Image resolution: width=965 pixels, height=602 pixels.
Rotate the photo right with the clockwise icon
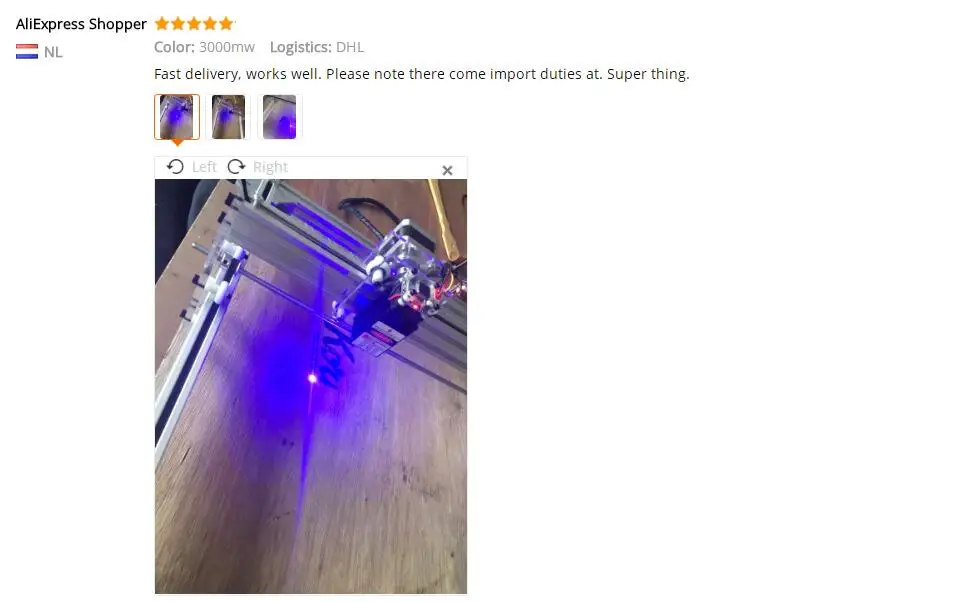click(236, 167)
